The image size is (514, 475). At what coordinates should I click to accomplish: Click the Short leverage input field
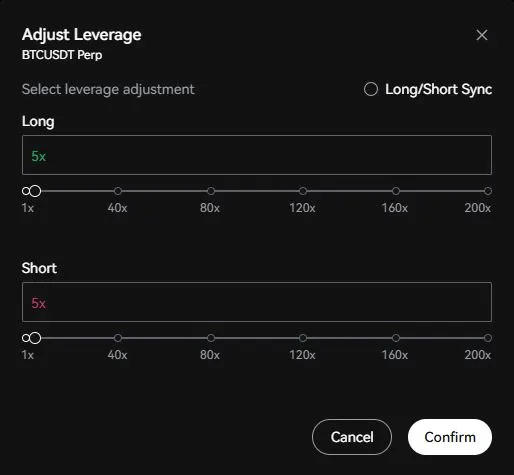(x=257, y=302)
